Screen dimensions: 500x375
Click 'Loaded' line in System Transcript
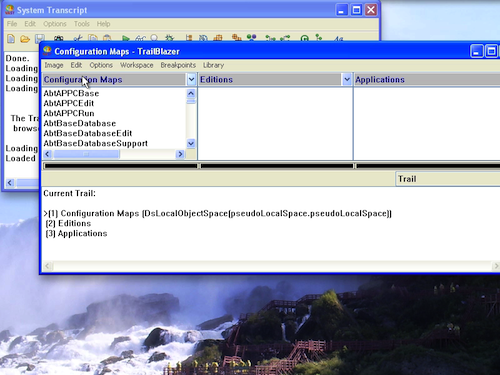20,158
